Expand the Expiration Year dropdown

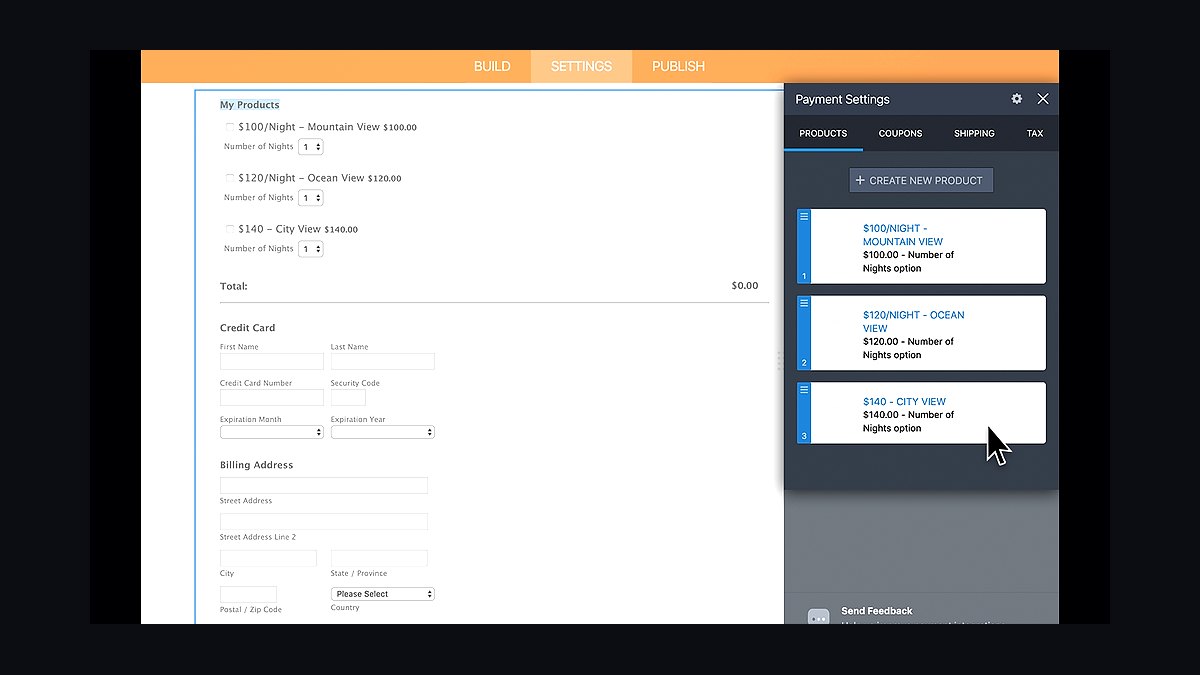(383, 433)
